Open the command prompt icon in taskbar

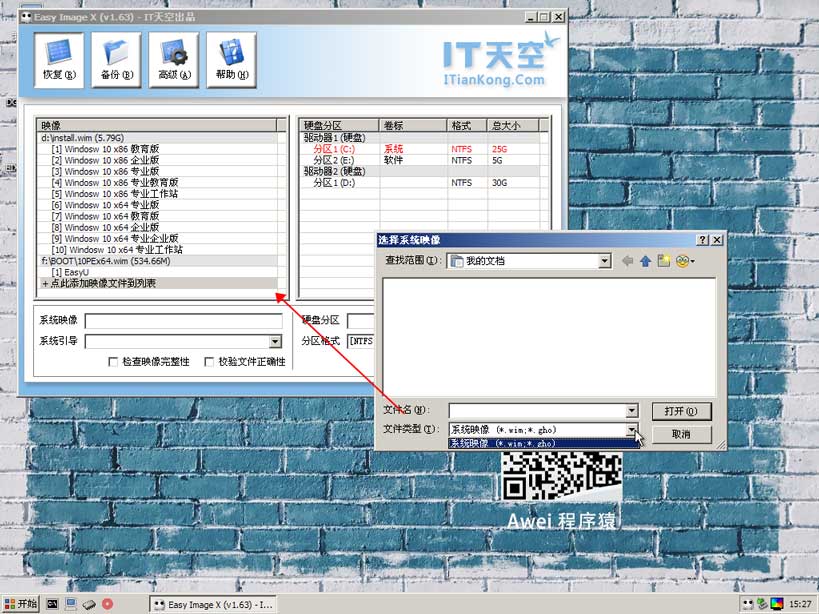click(x=52, y=604)
